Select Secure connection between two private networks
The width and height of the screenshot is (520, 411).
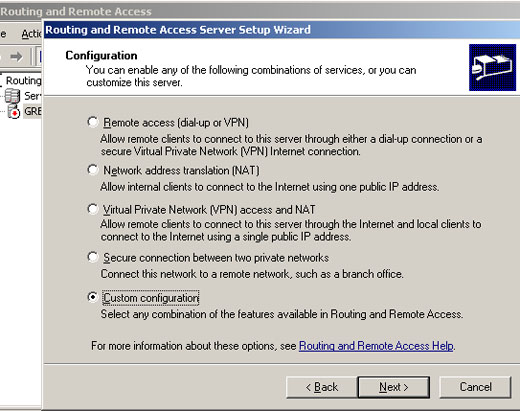pos(93,257)
